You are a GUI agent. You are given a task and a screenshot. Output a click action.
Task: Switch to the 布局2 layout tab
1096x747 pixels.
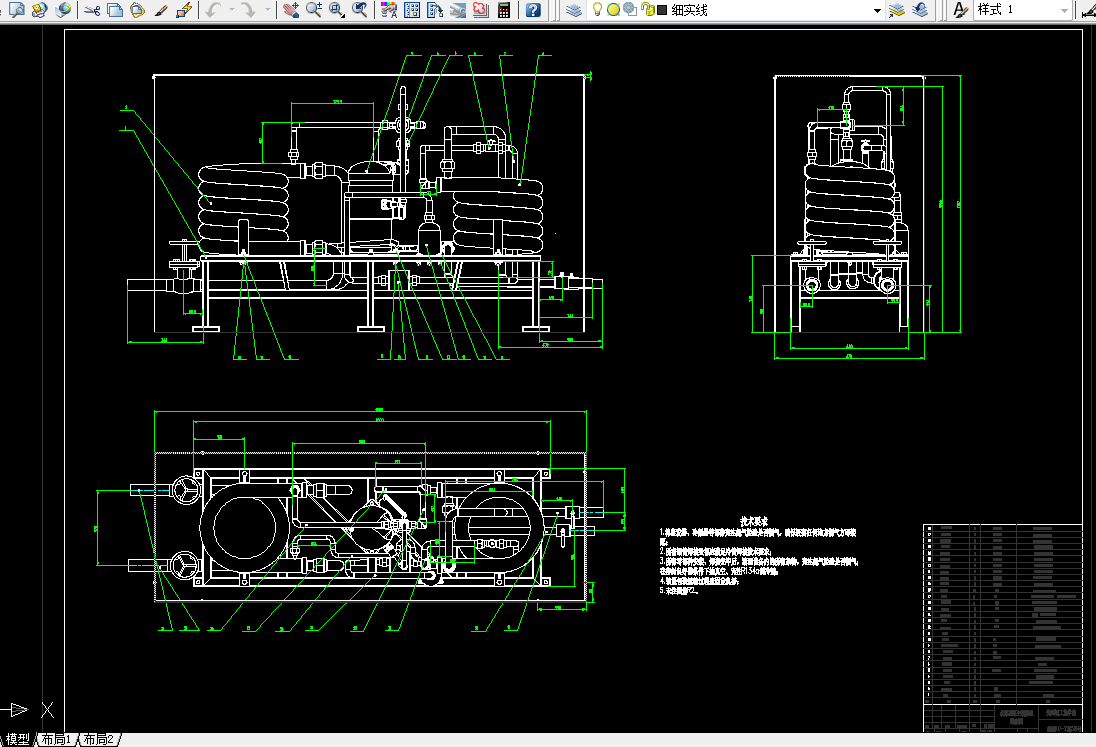(x=100, y=740)
